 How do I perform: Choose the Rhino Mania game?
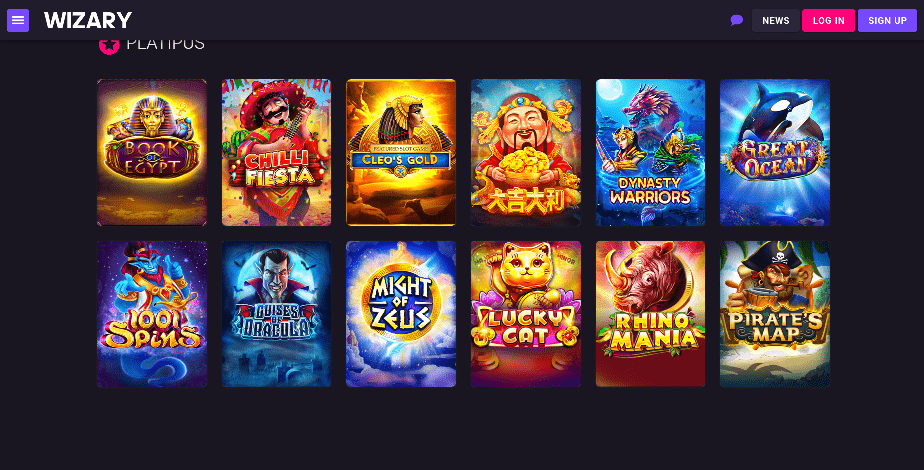(651, 314)
